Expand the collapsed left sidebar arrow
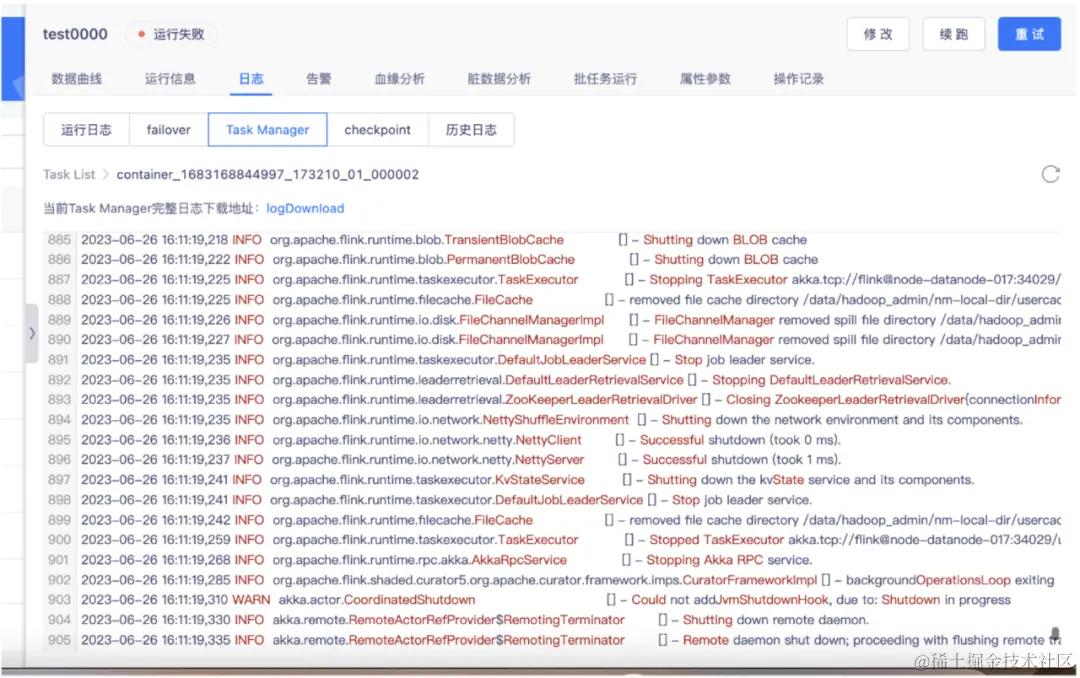Viewport: 1080px width, 678px height. click(x=32, y=333)
